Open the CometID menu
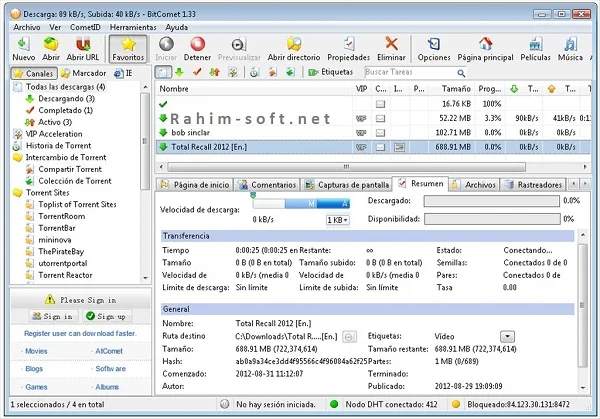Screen dimensions: 600x419 [85, 27]
